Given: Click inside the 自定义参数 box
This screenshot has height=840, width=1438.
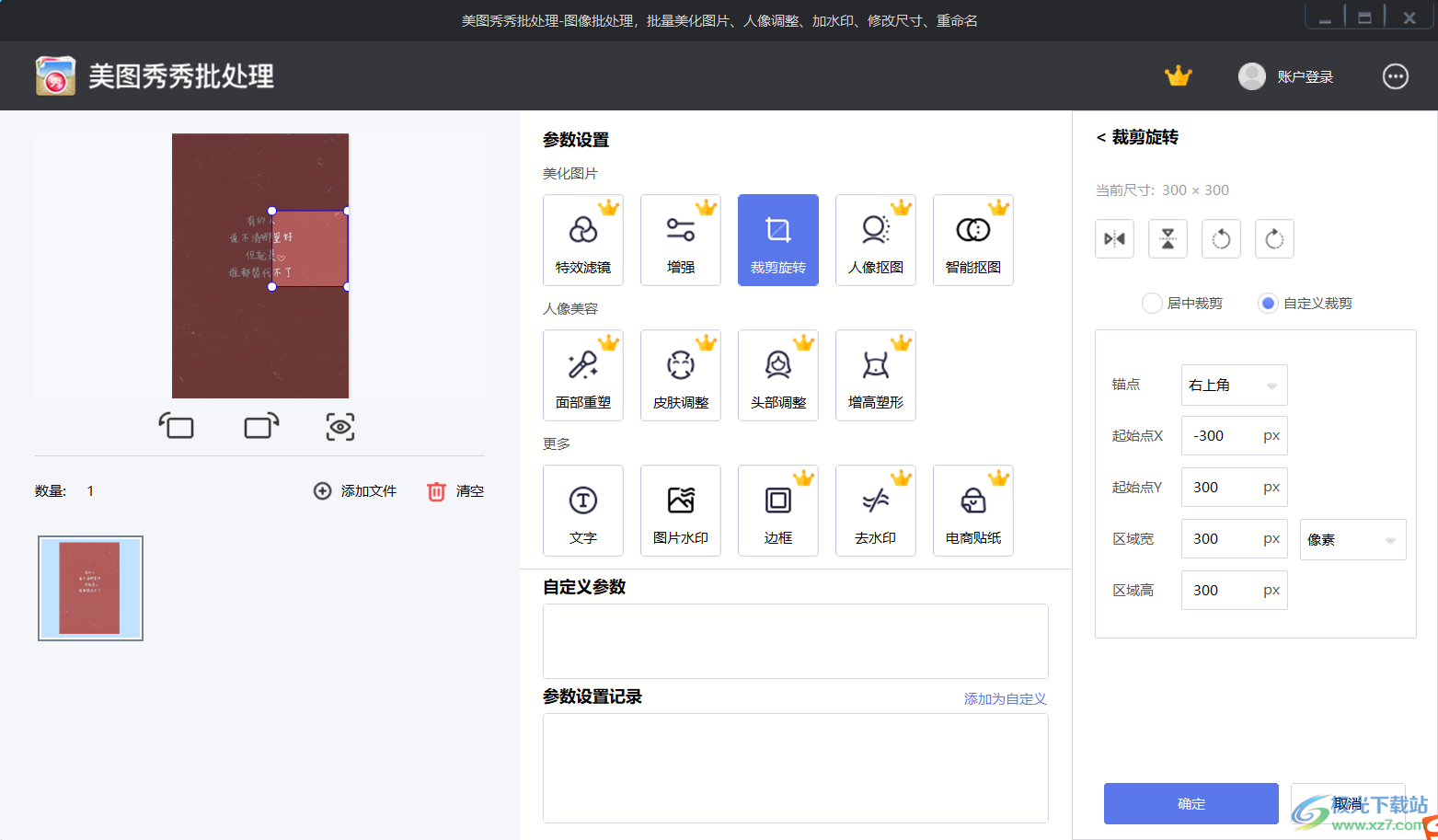Looking at the screenshot, I should coord(796,641).
